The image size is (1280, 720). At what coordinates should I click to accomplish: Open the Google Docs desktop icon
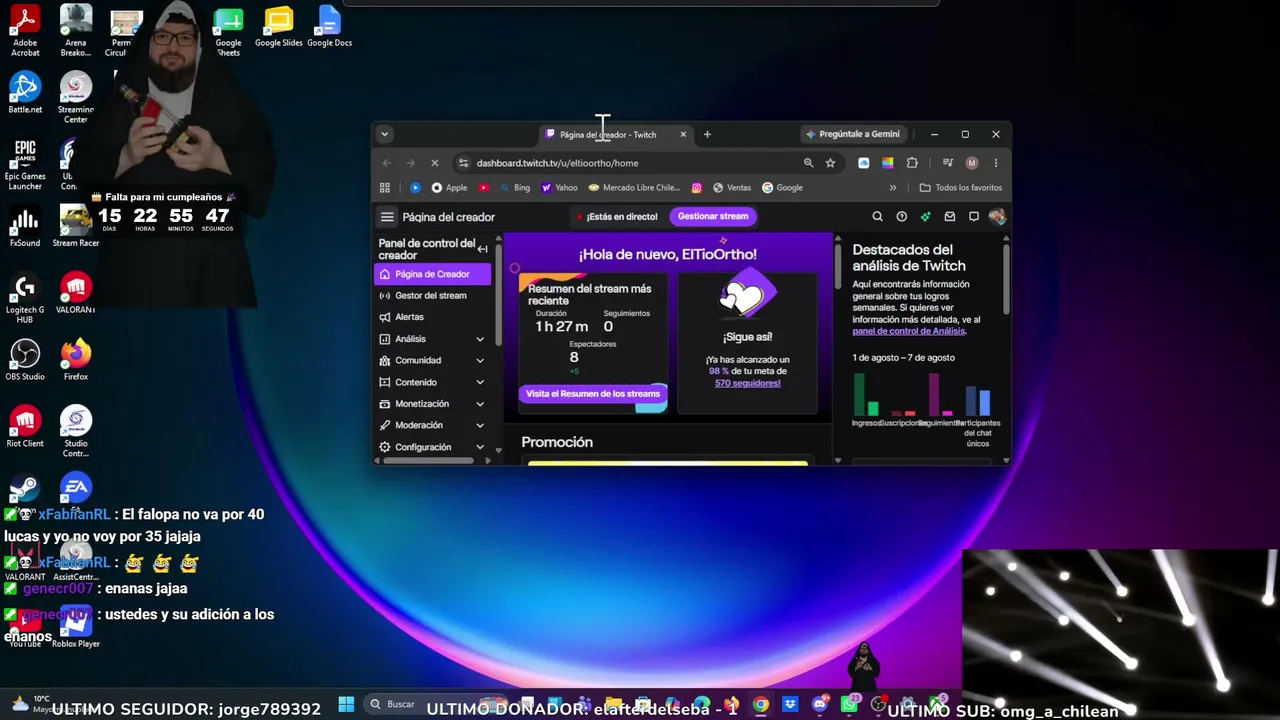[x=329, y=27]
